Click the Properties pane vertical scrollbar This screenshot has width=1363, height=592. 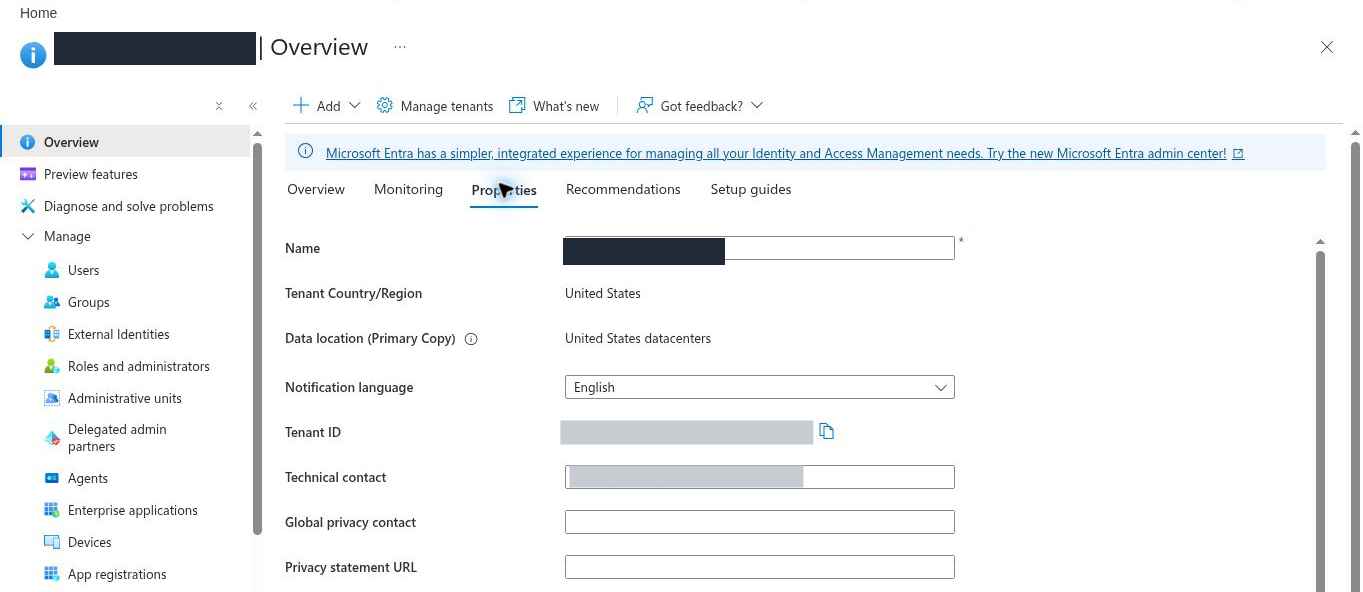point(1320,420)
